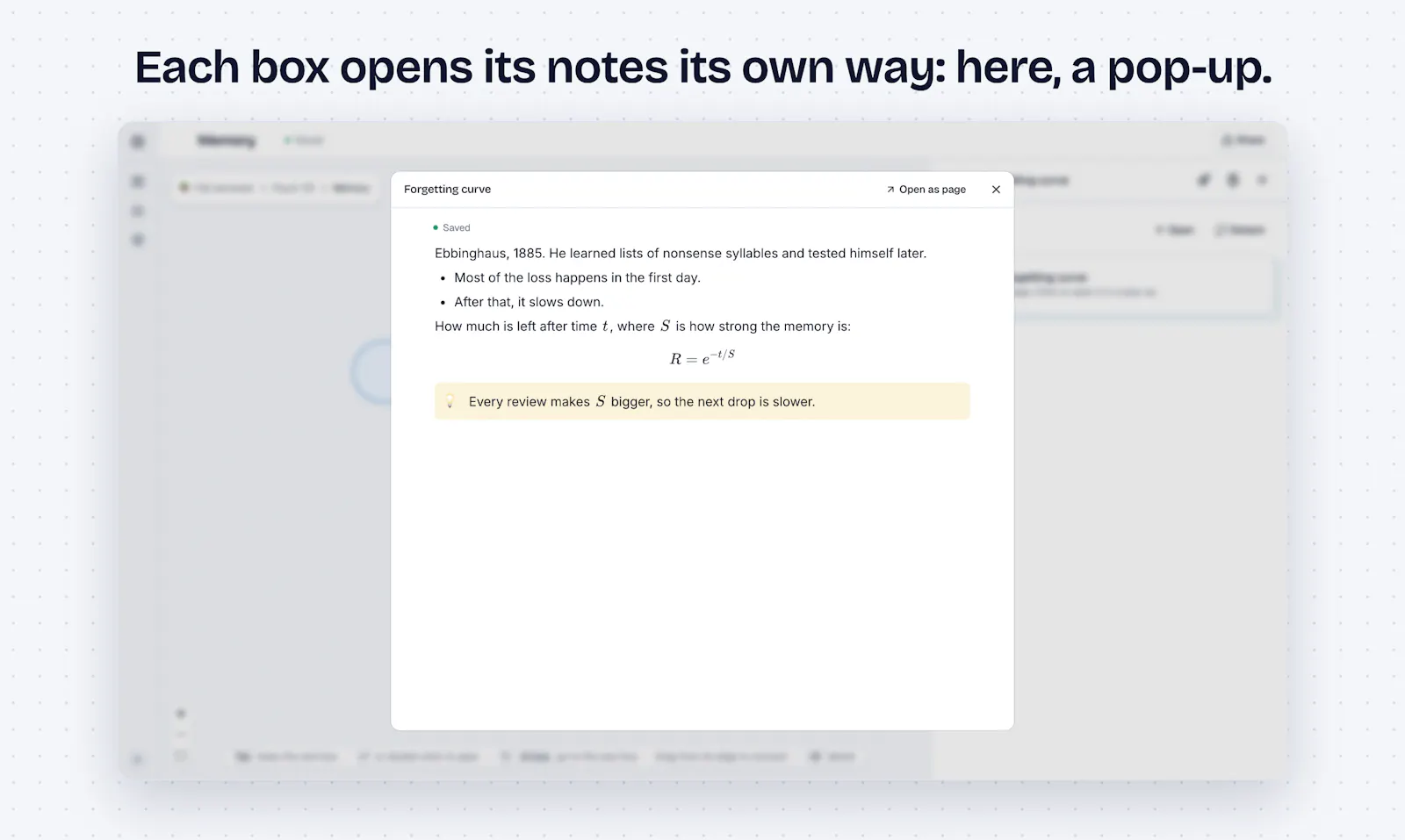Click the line 'How much is left after time'
1405x840 pixels.
coord(643,327)
